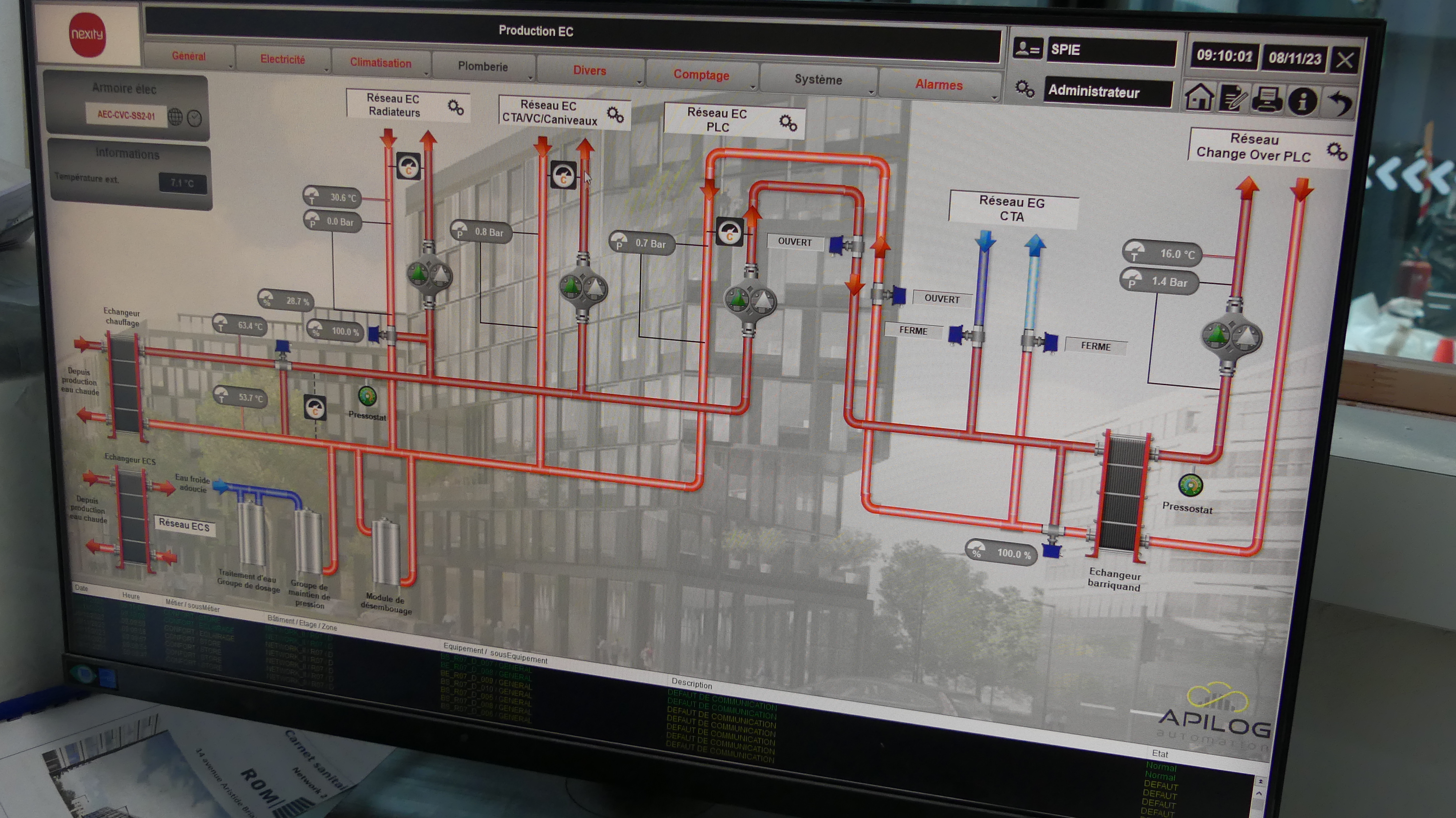Click the clock icon in Armoire élec
The width and height of the screenshot is (1456, 818).
point(194,118)
